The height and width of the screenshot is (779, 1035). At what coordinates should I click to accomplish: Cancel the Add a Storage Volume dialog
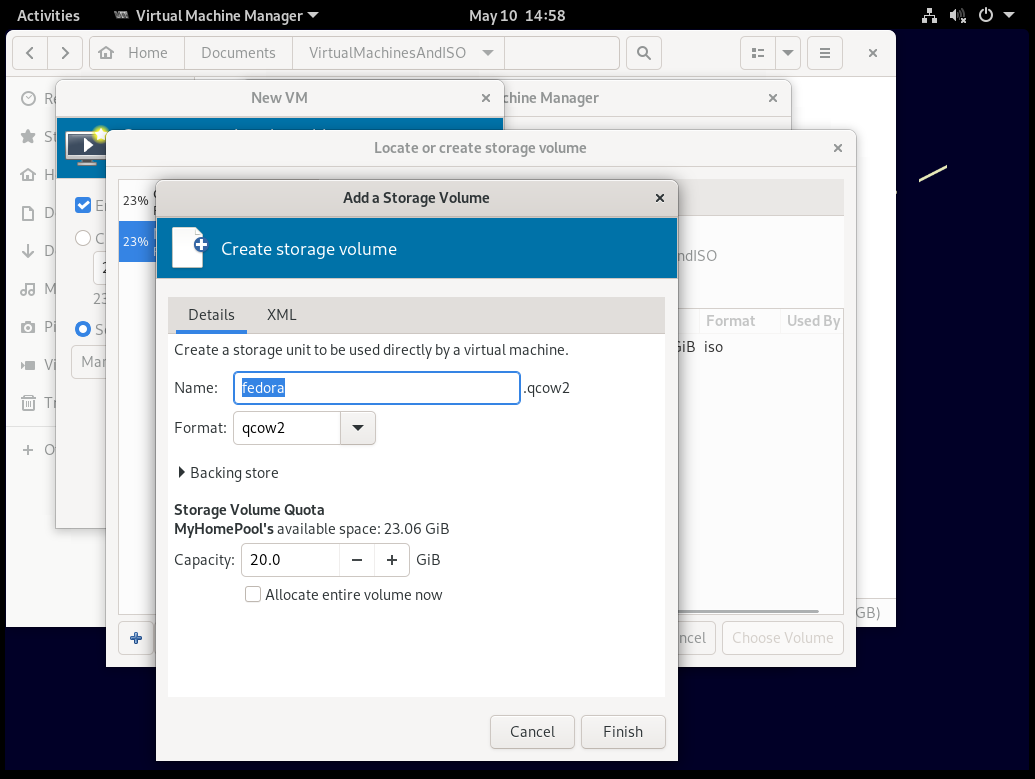pos(532,732)
